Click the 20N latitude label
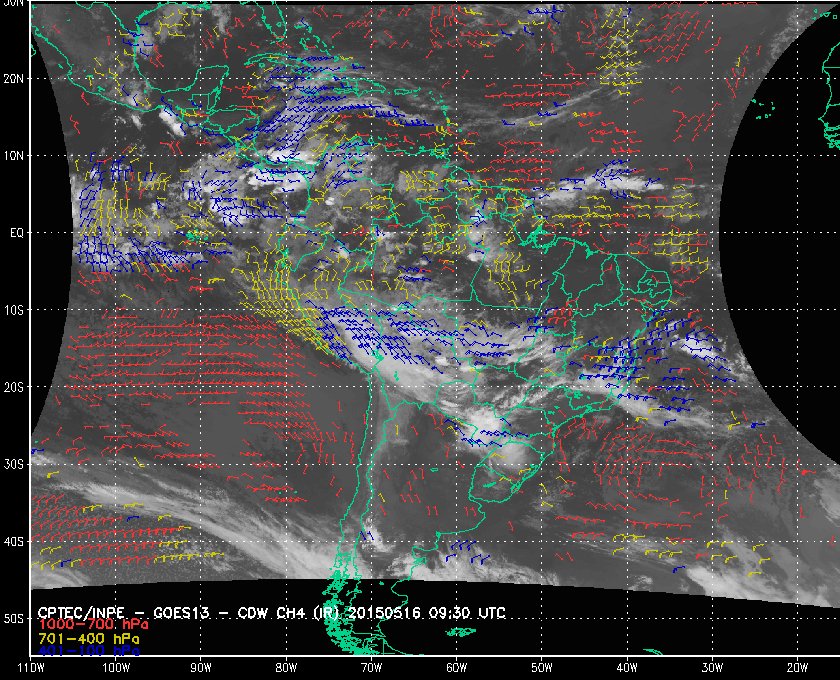The image size is (840, 680). pyautogui.click(x=13, y=78)
